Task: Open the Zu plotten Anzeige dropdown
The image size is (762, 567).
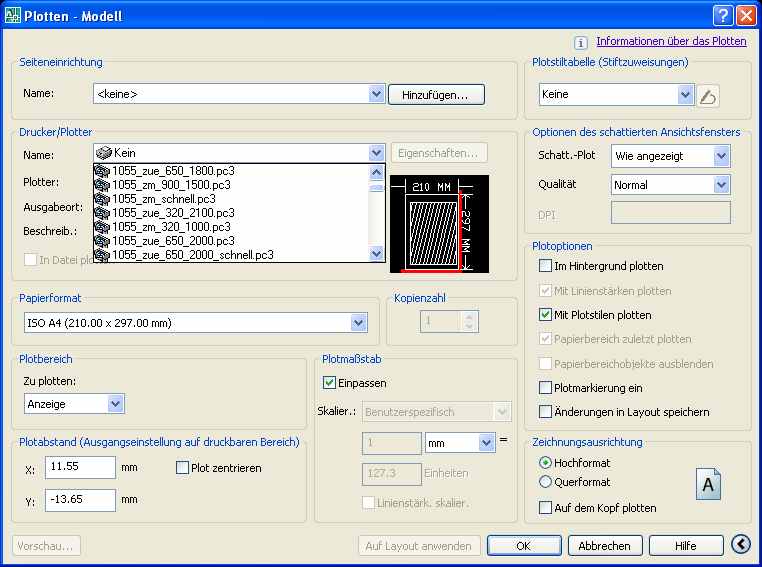Action: (x=115, y=404)
